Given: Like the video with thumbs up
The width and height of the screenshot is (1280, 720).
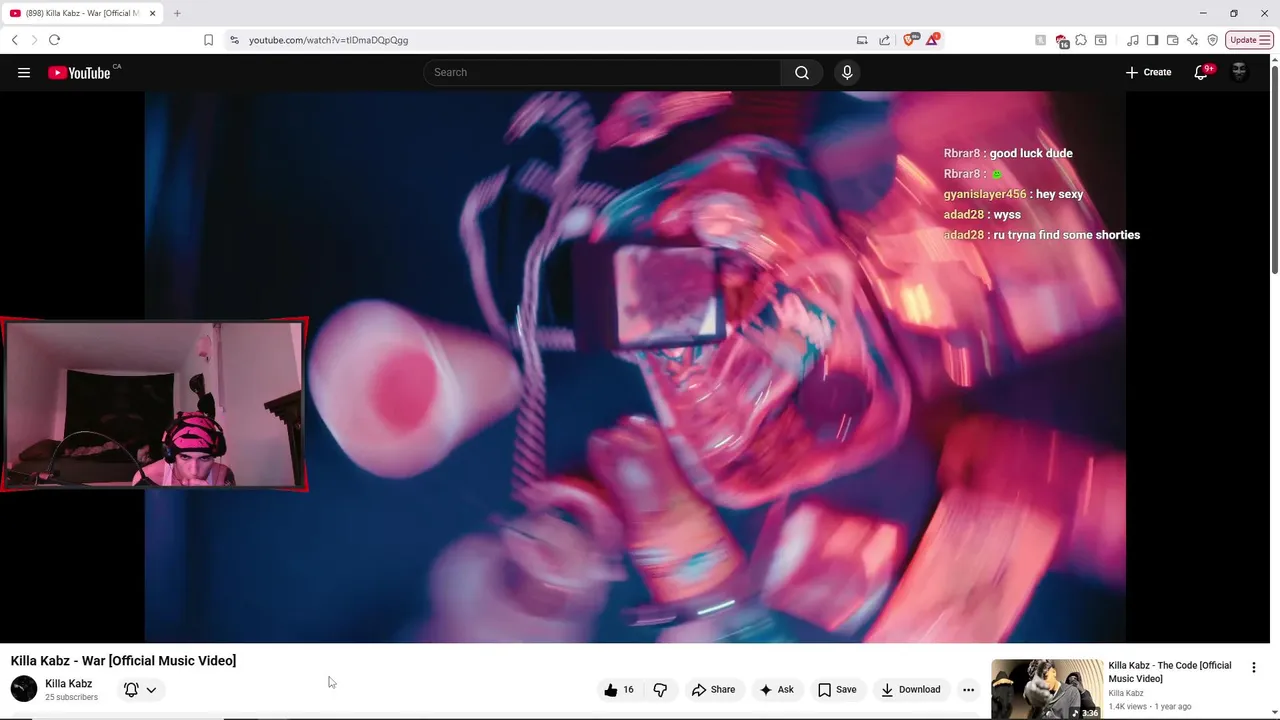Looking at the screenshot, I should 619,689.
